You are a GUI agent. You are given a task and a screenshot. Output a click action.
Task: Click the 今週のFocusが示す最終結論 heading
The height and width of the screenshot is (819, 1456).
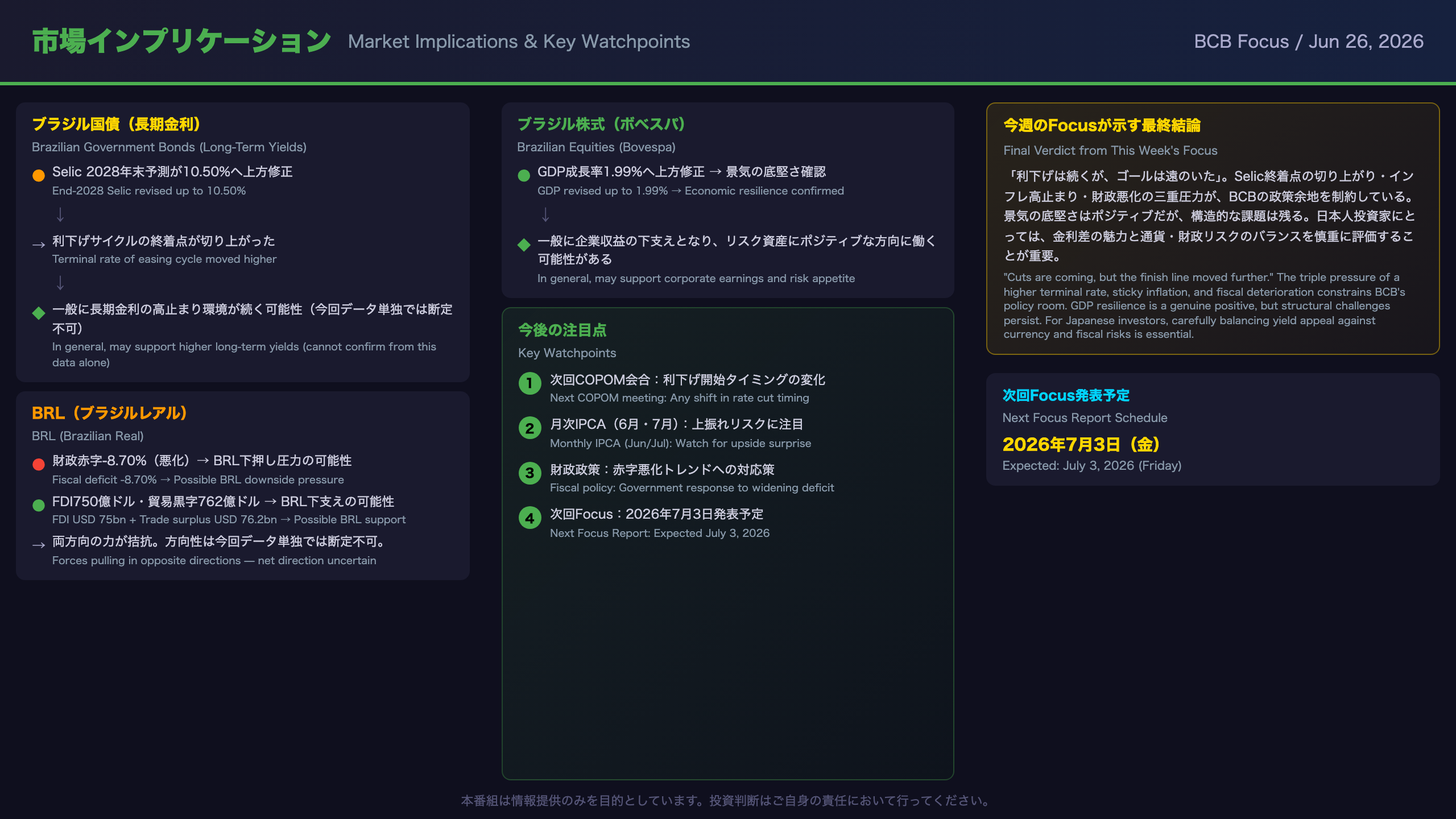pyautogui.click(x=1102, y=125)
